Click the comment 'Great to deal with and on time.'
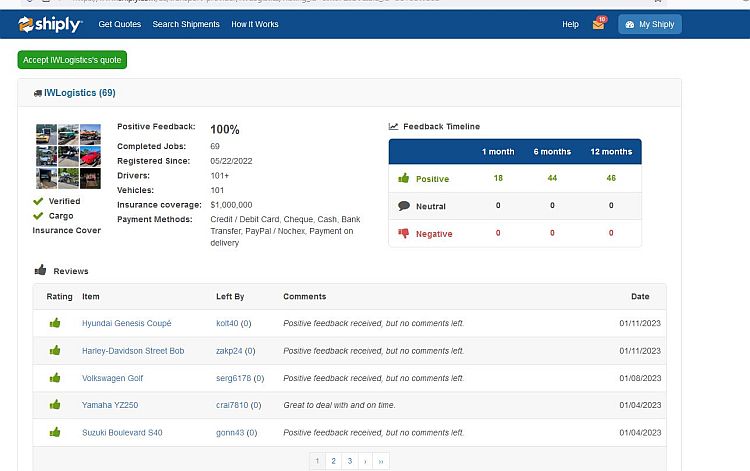Viewport: 750px width, 471px height. click(x=339, y=405)
